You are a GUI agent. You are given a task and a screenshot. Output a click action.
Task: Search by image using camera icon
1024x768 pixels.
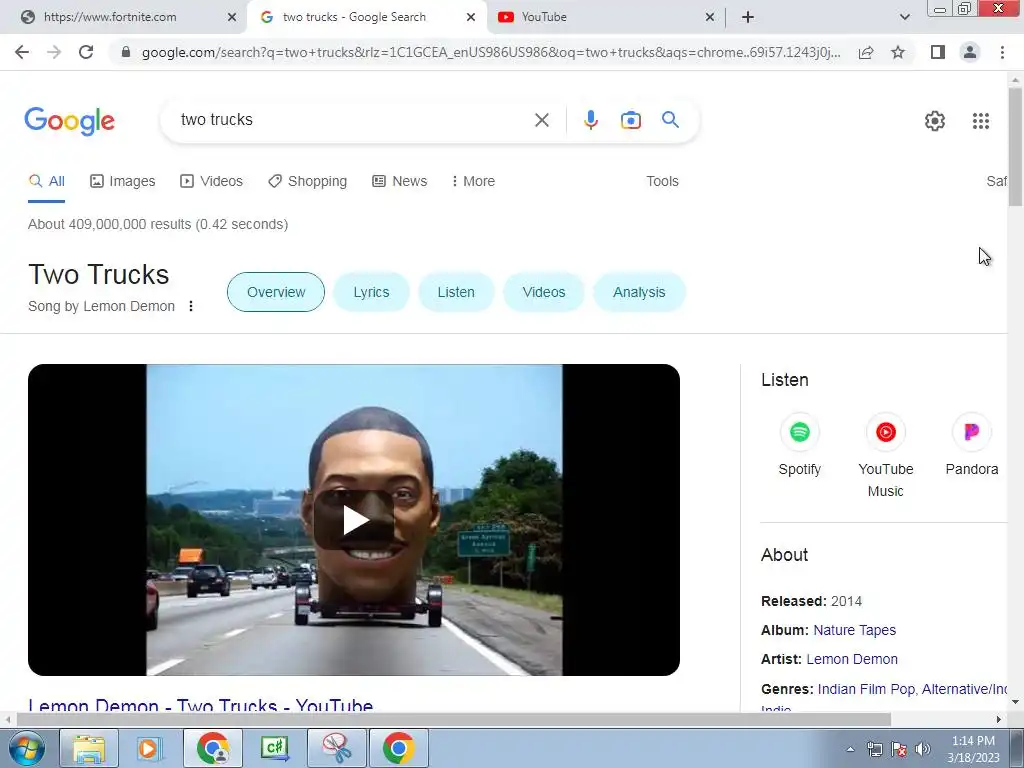630,120
